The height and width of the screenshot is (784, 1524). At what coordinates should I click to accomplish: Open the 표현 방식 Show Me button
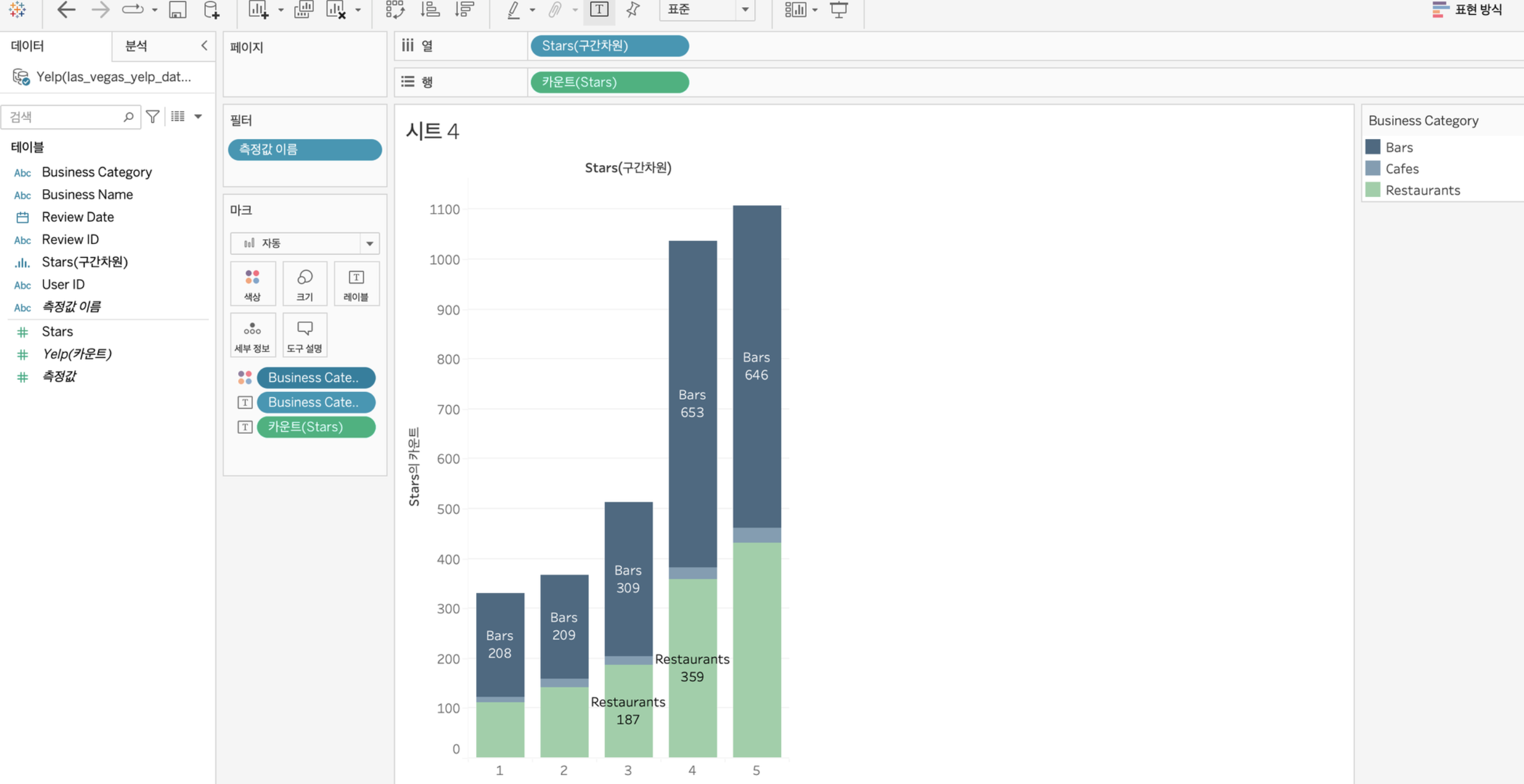pos(1467,10)
